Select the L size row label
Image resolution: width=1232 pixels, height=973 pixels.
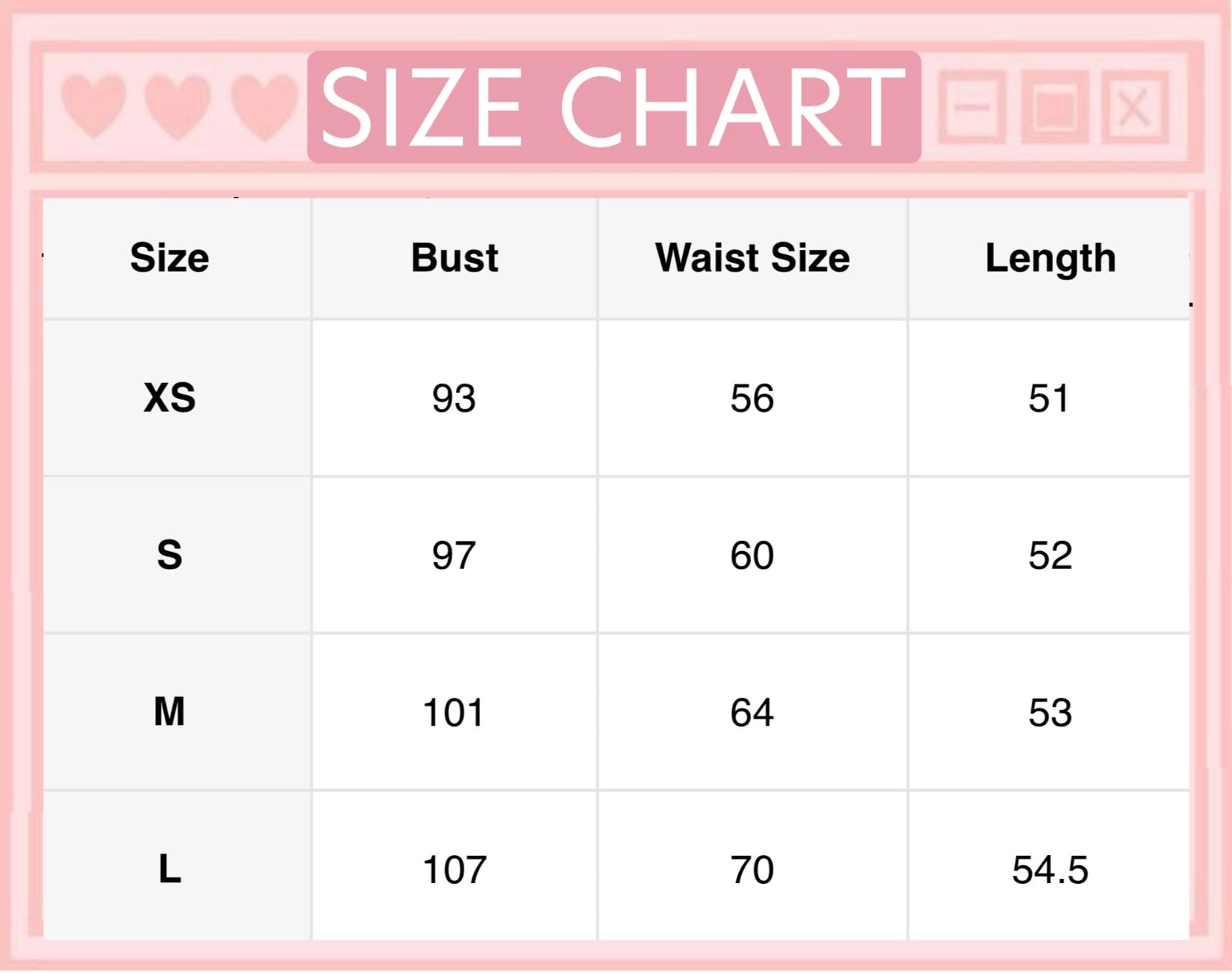point(170,869)
